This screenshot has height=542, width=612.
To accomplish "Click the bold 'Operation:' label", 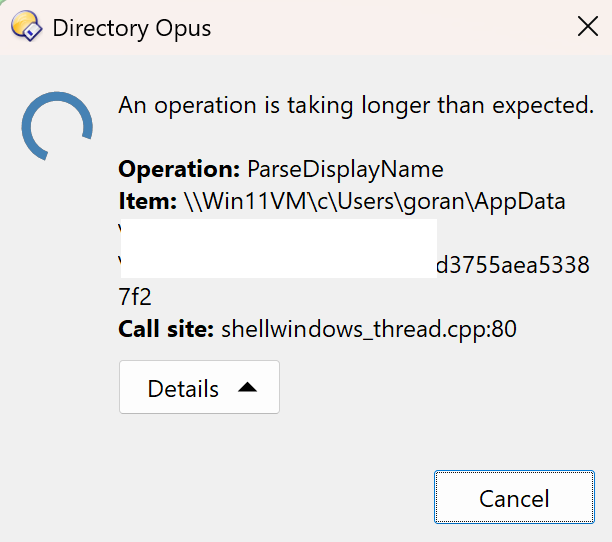I will pos(179,169).
